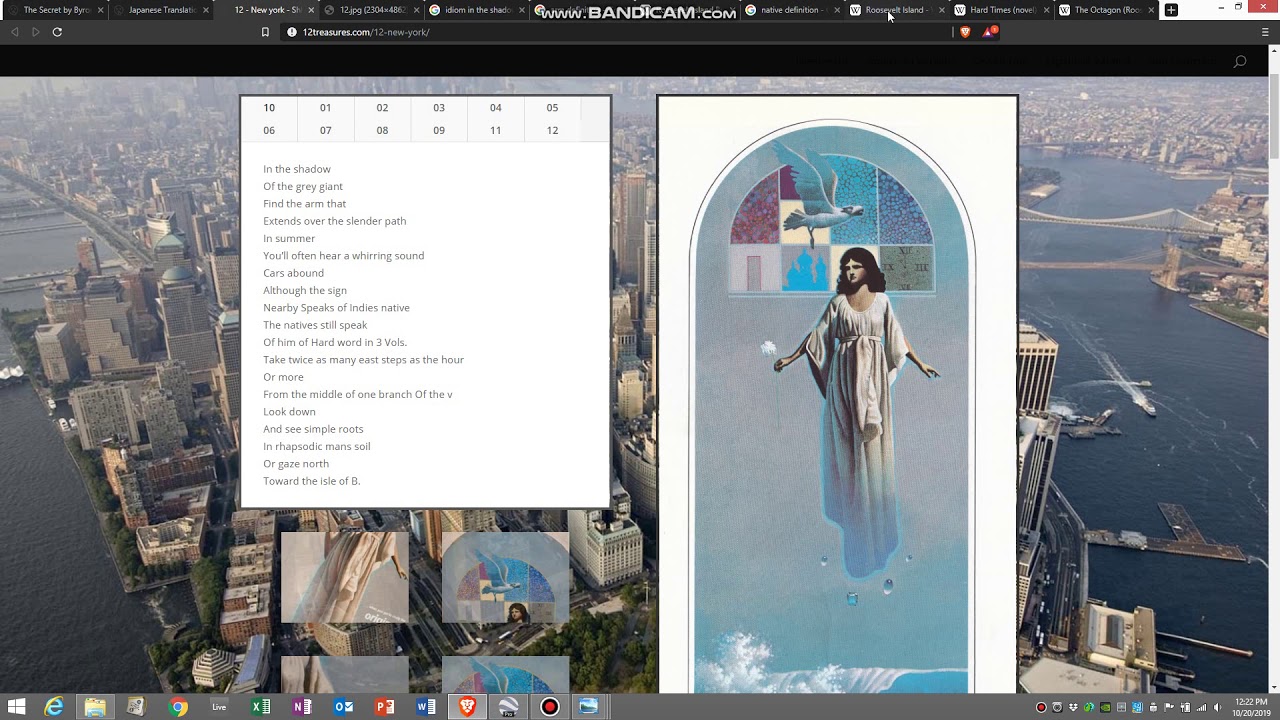Viewport: 1280px width, 720px height.
Task: Click the large woman-in-arch painting
Action: point(837,394)
